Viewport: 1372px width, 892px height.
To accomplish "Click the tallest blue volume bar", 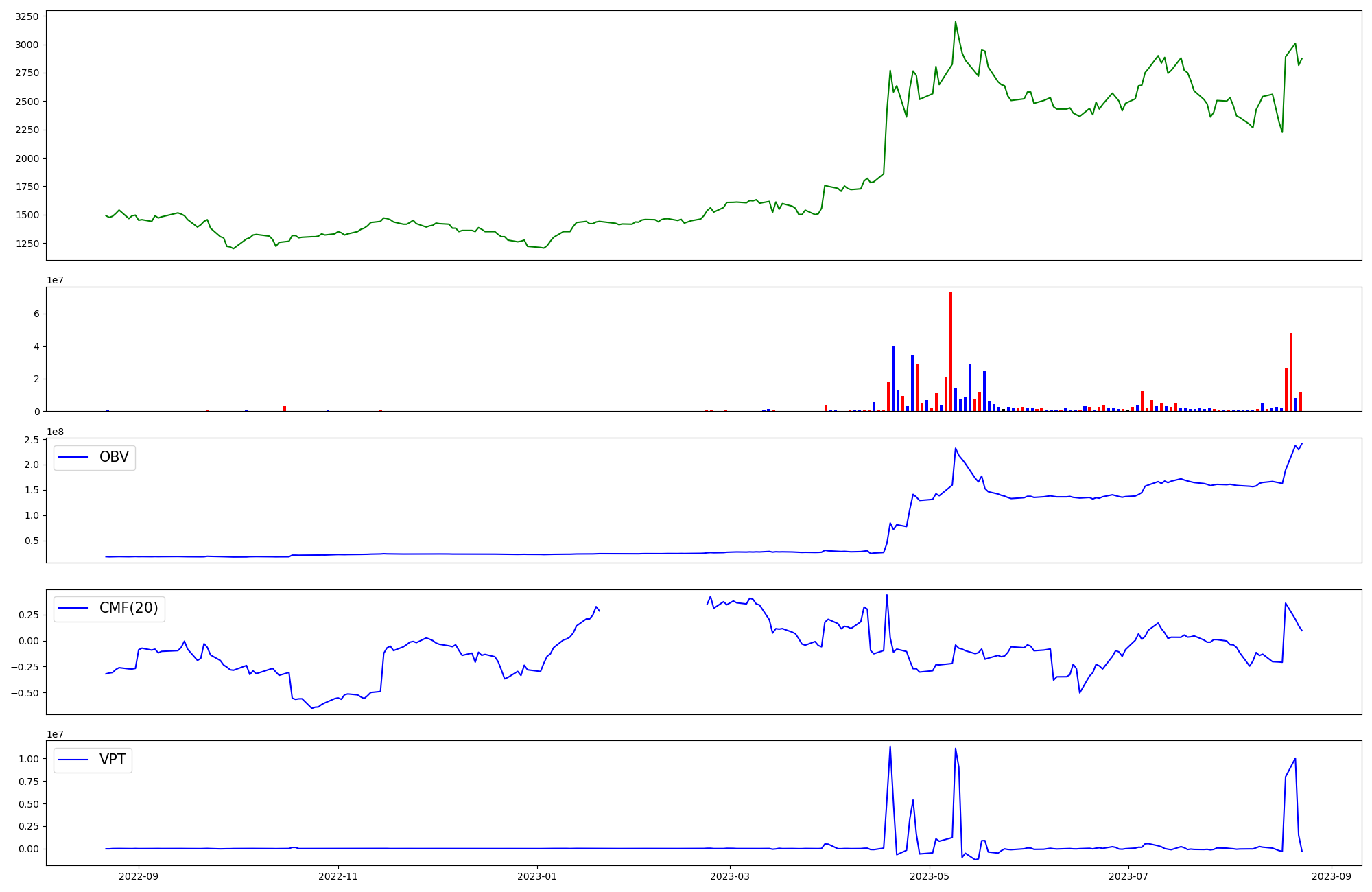I will pos(893,377).
